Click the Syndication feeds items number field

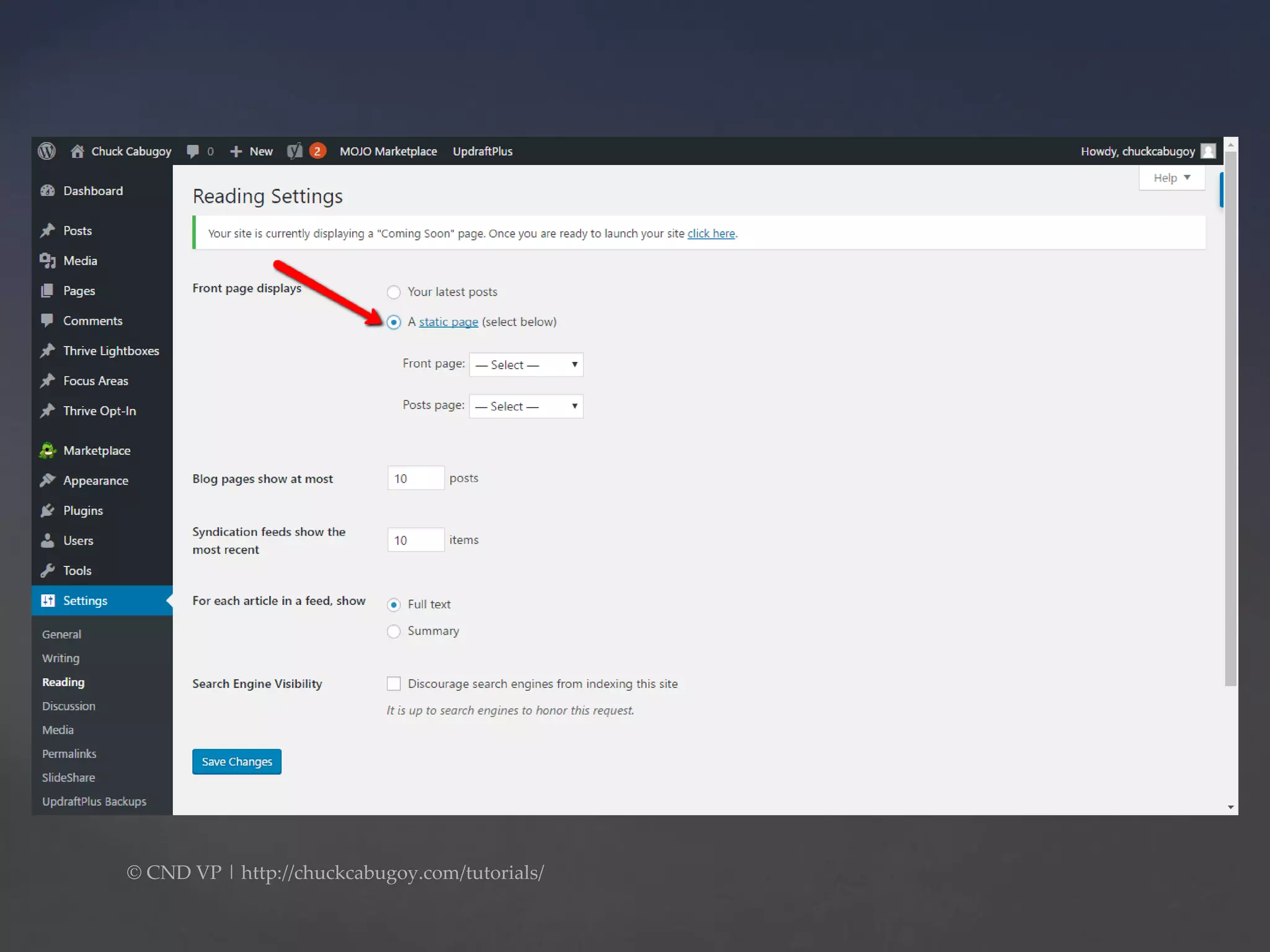point(415,540)
